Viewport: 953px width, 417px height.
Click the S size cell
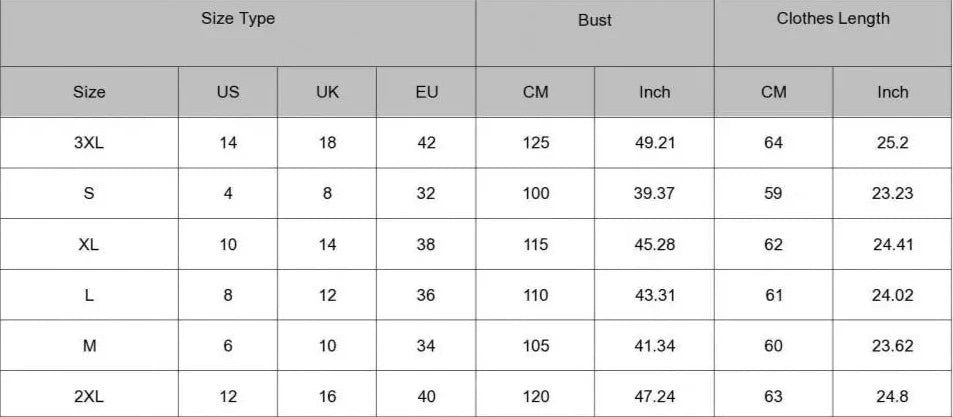click(89, 194)
